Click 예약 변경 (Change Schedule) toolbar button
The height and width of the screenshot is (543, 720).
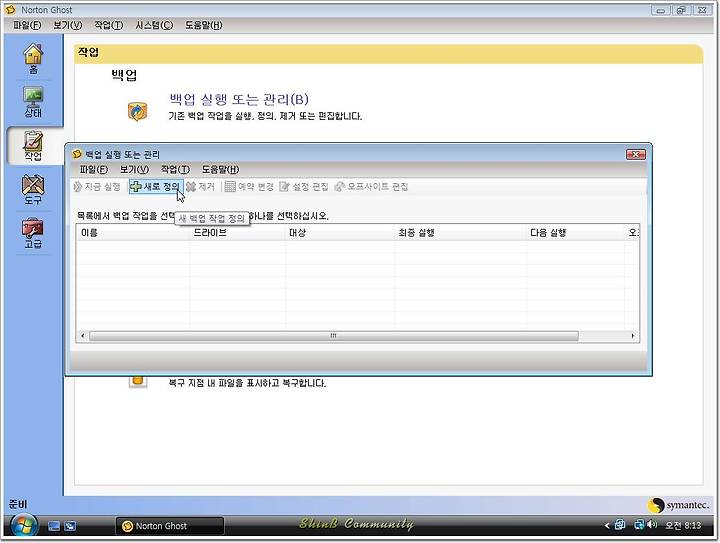pos(249,186)
